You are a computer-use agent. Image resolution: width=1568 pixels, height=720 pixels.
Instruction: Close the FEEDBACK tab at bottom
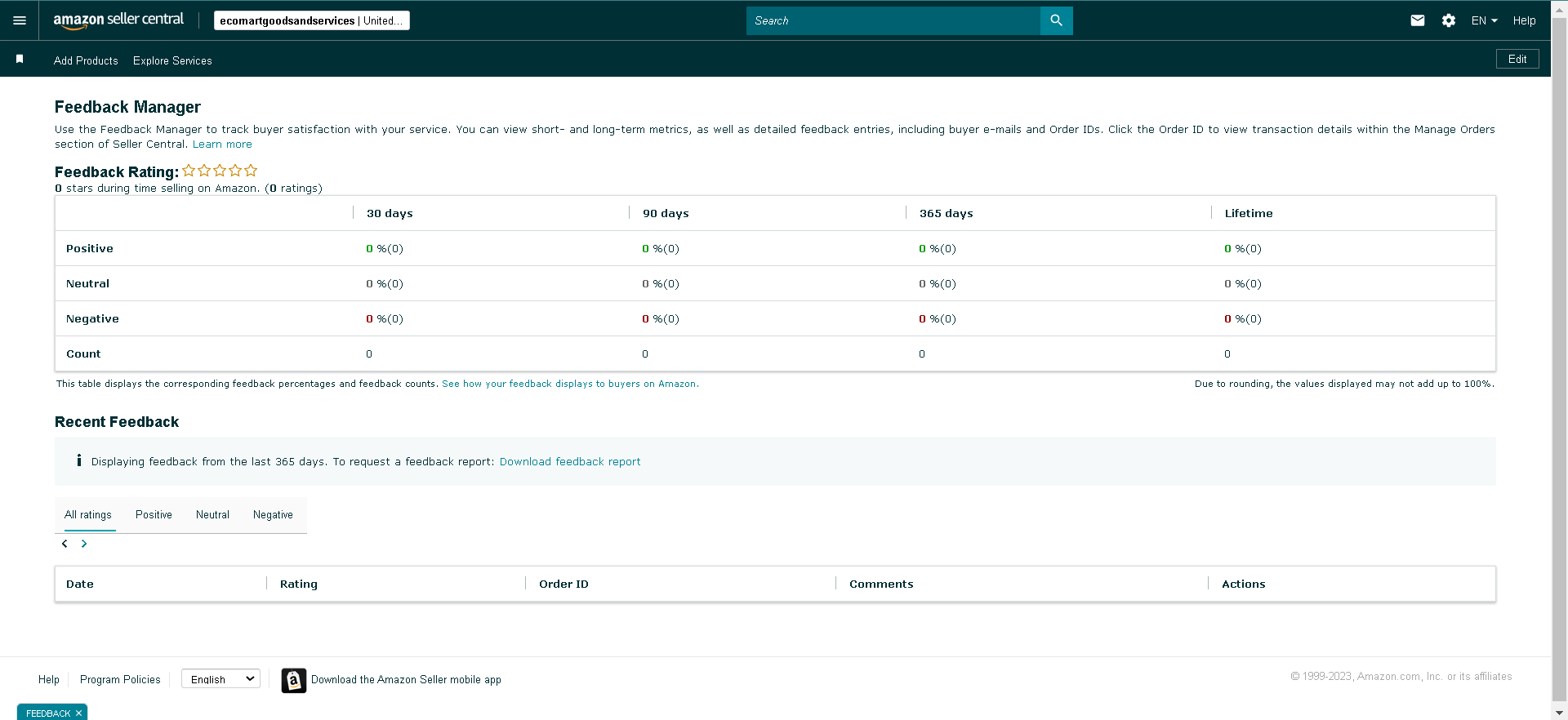point(78,713)
